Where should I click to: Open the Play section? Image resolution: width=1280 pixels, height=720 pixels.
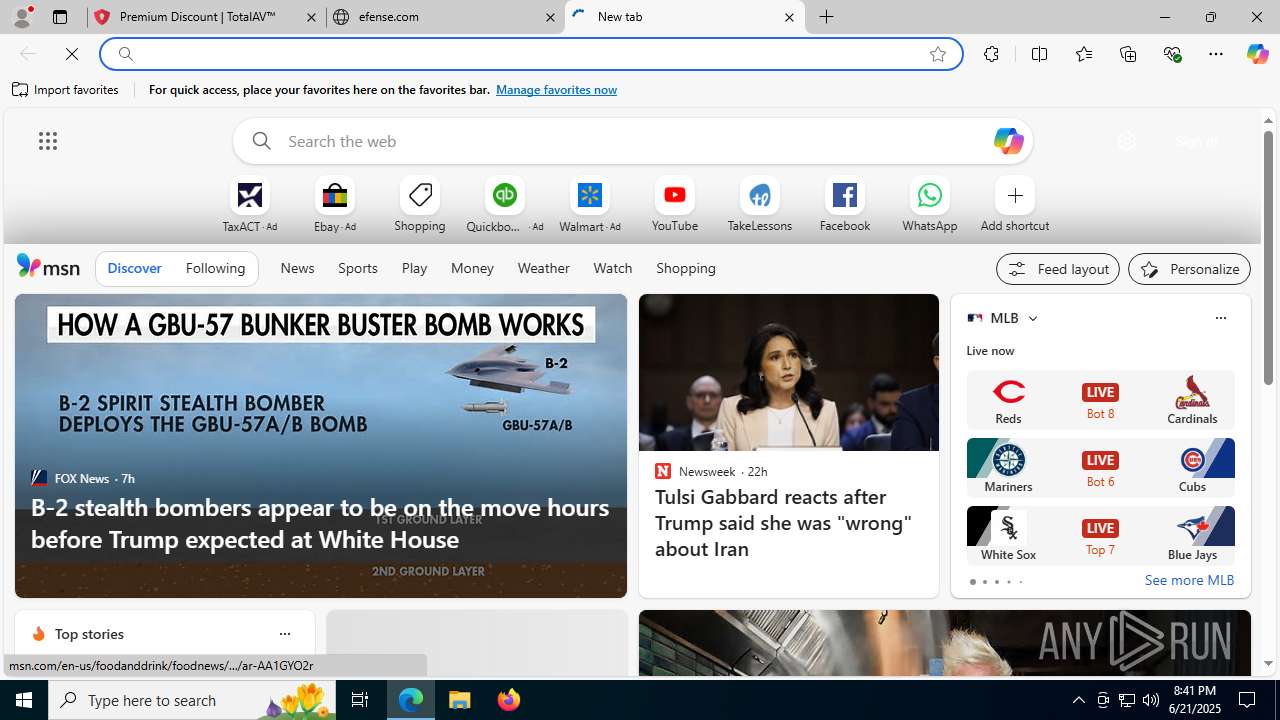coord(414,268)
